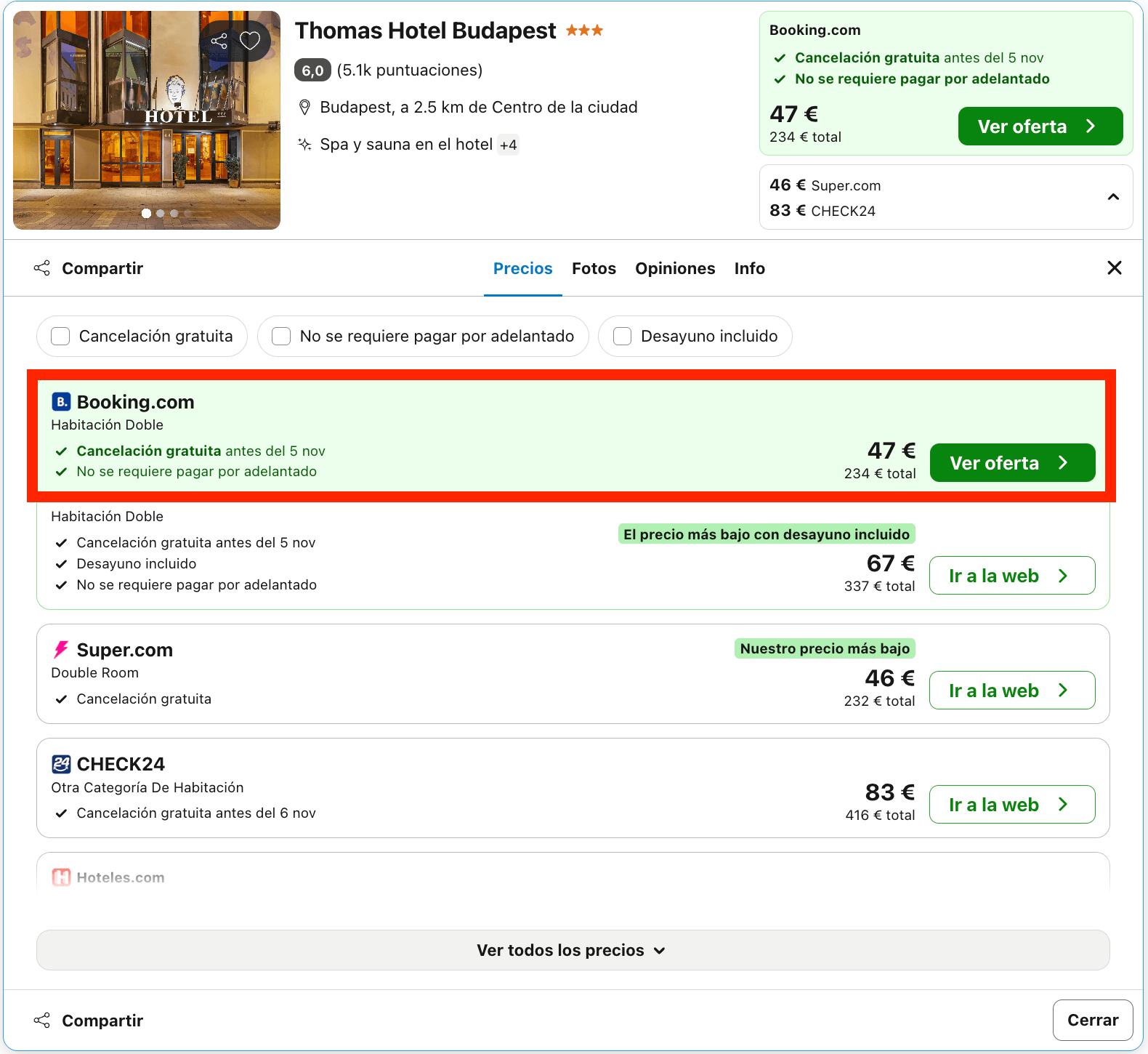This screenshot has width=1148, height=1054.
Task: Click the share icon on hotel photo
Action: tap(219, 41)
